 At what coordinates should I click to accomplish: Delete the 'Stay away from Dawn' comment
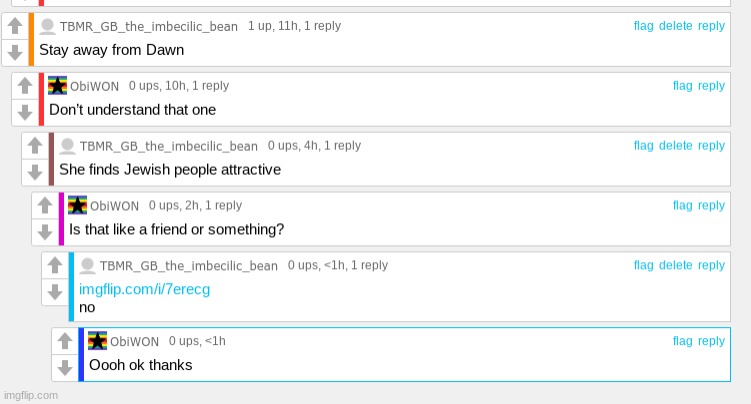tap(675, 26)
